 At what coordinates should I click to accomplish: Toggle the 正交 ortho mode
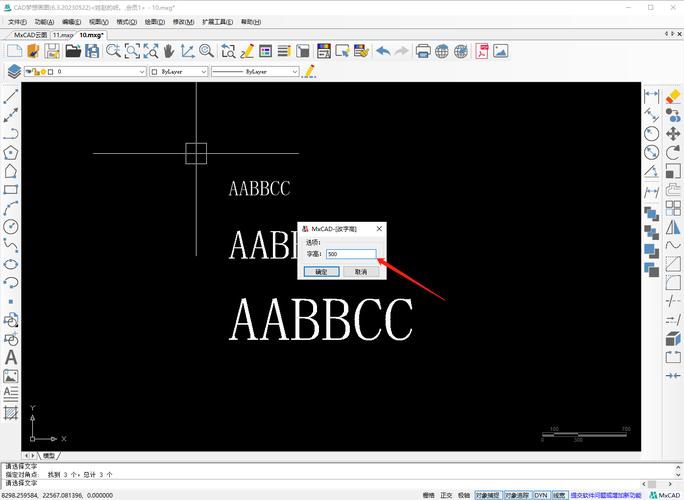pyautogui.click(x=446, y=494)
